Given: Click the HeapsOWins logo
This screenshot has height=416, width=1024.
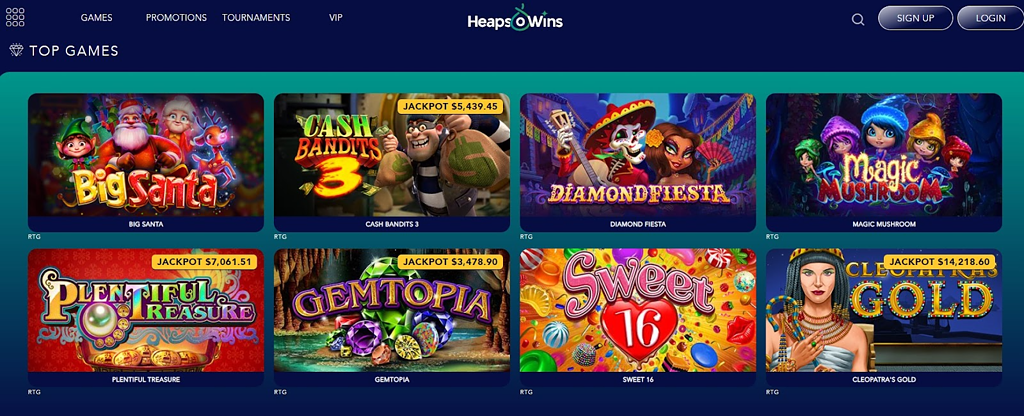Looking at the screenshot, I should tap(515, 18).
